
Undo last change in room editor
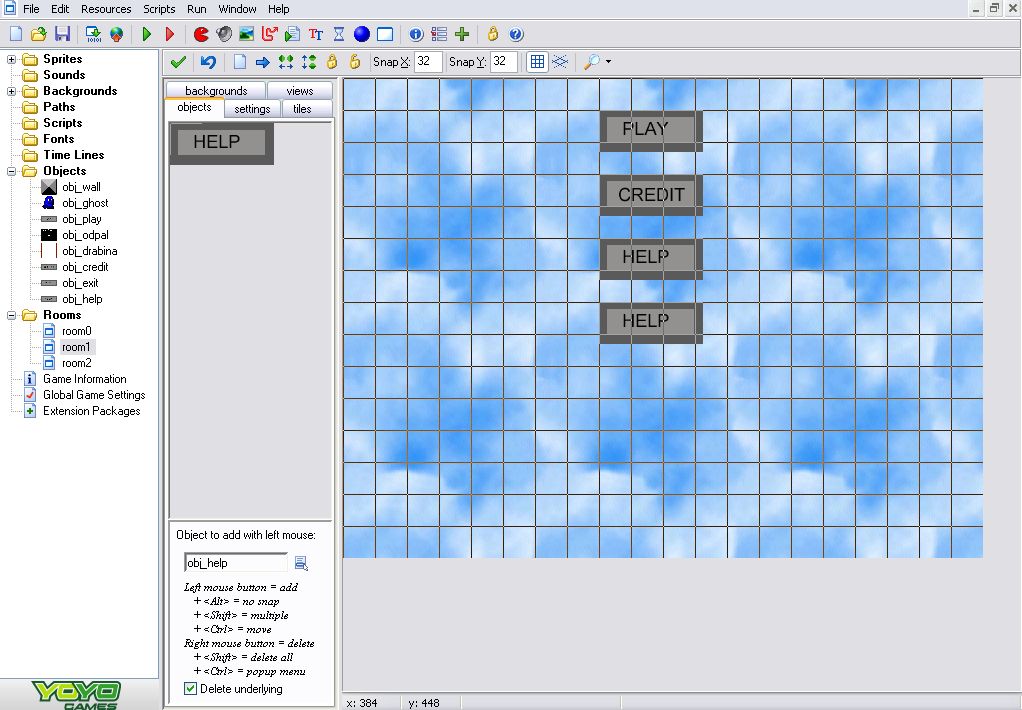coord(208,62)
